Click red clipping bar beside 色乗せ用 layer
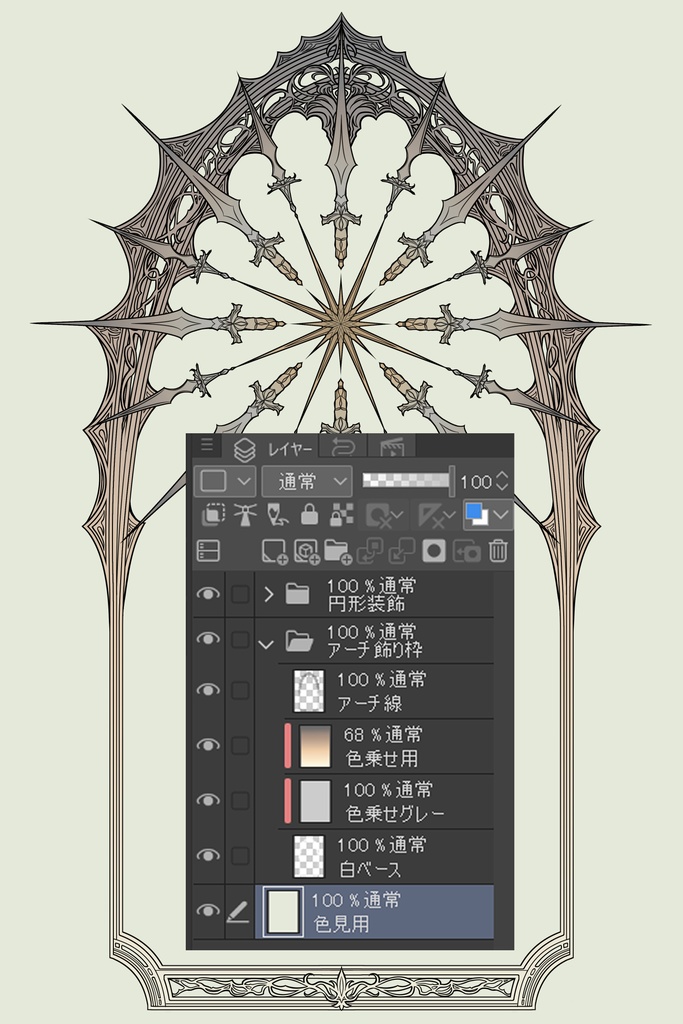The image size is (683, 1024). point(287,745)
